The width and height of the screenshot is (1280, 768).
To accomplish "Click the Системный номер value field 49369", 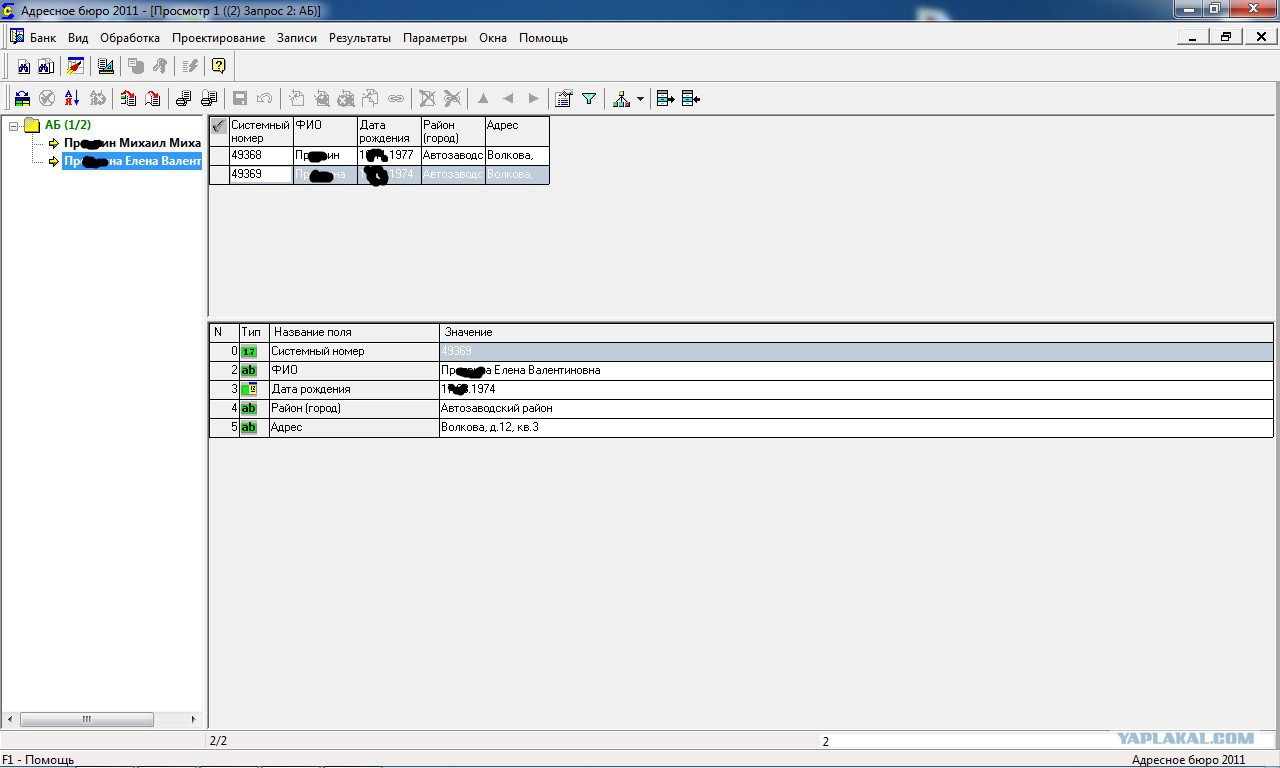I will (856, 351).
